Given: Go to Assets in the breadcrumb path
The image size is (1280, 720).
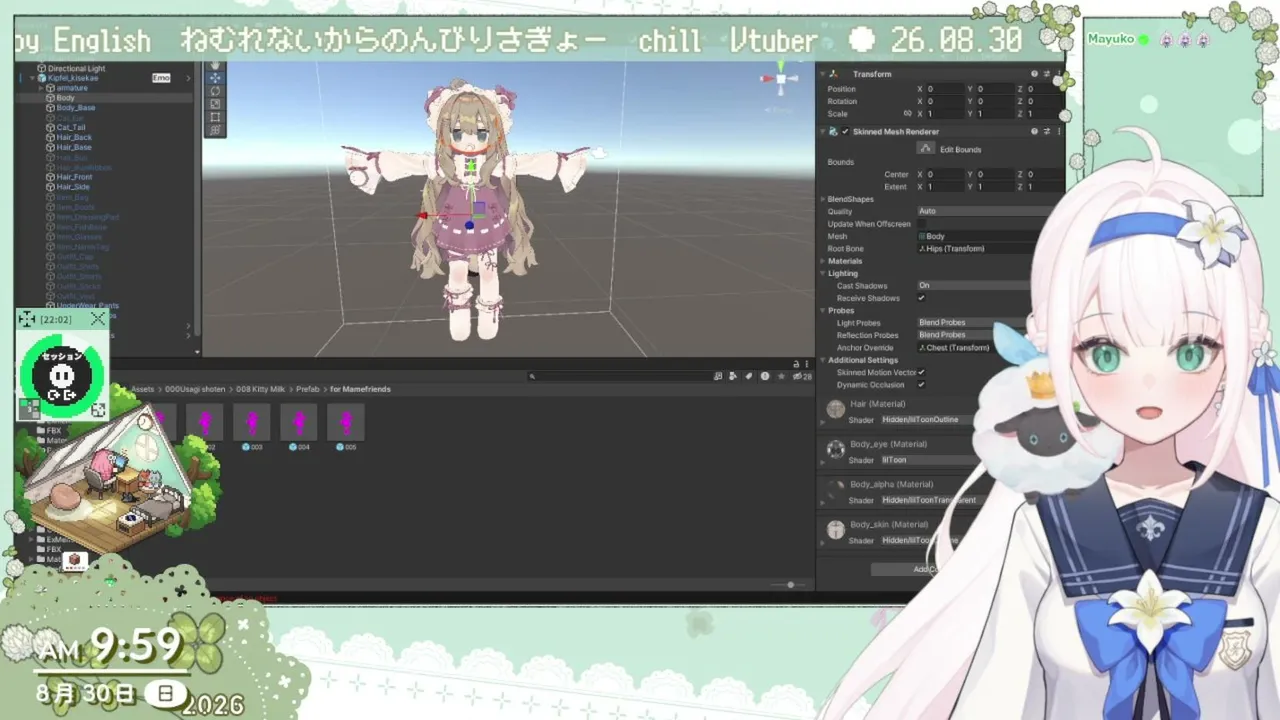Looking at the screenshot, I should pos(142,389).
